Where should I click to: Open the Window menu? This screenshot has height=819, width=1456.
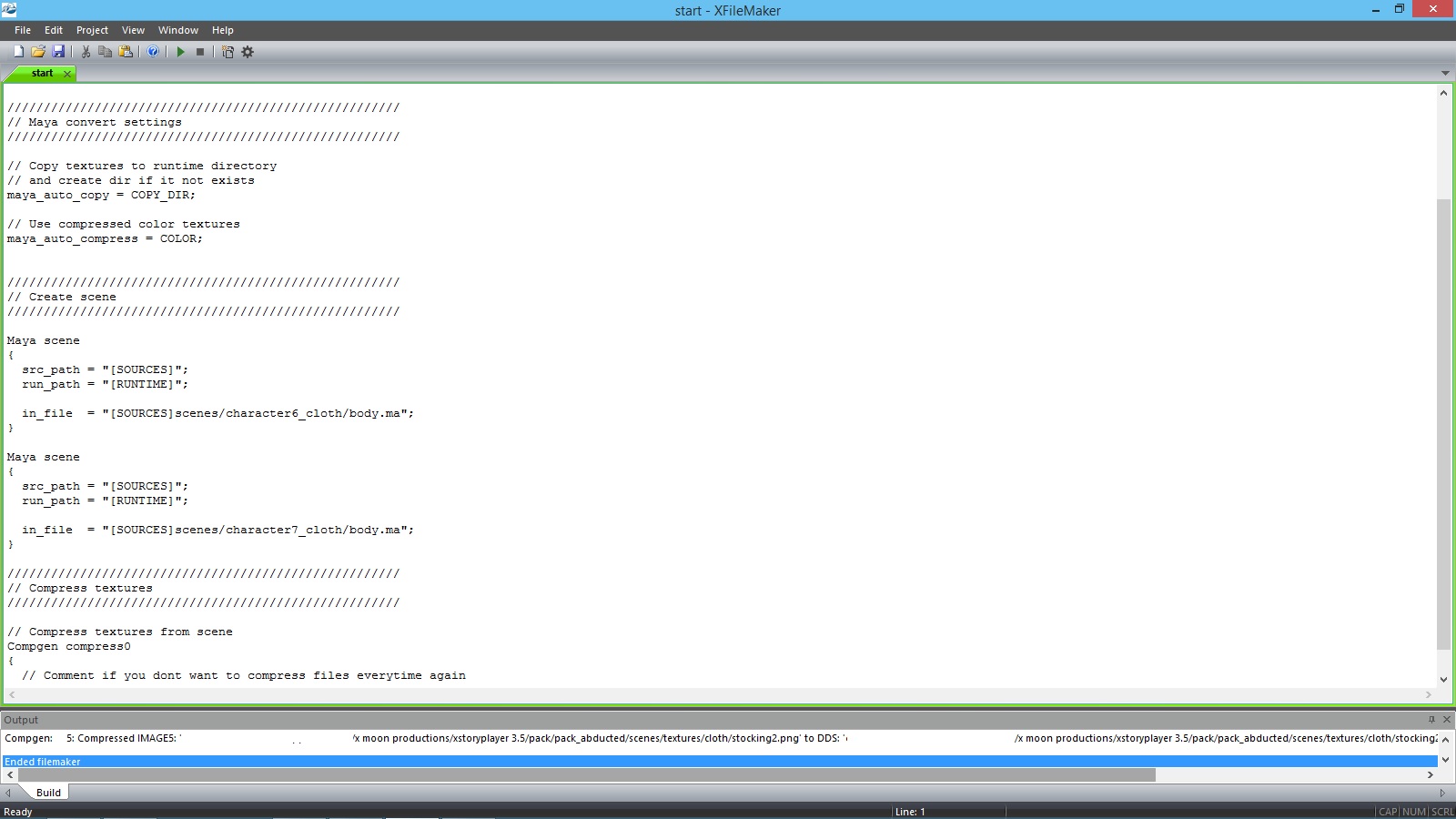(178, 30)
